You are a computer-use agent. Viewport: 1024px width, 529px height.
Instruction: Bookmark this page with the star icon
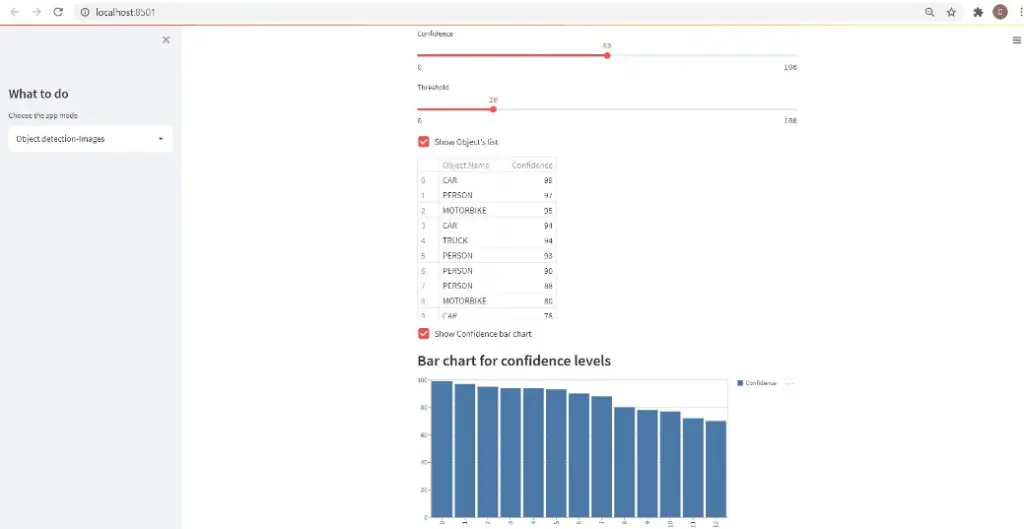[x=951, y=12]
